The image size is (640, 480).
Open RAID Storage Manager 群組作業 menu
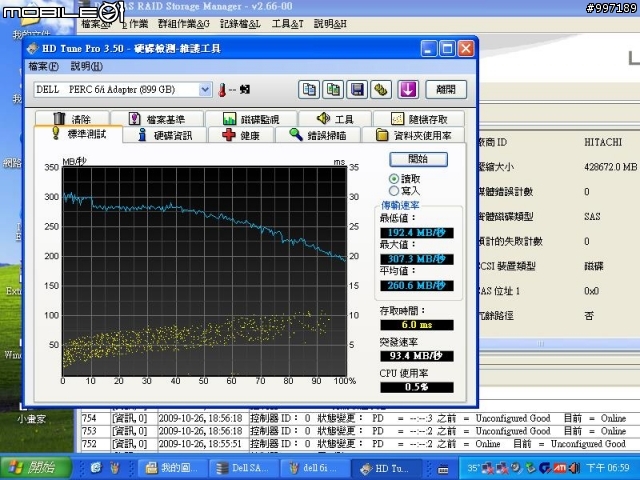coord(184,24)
